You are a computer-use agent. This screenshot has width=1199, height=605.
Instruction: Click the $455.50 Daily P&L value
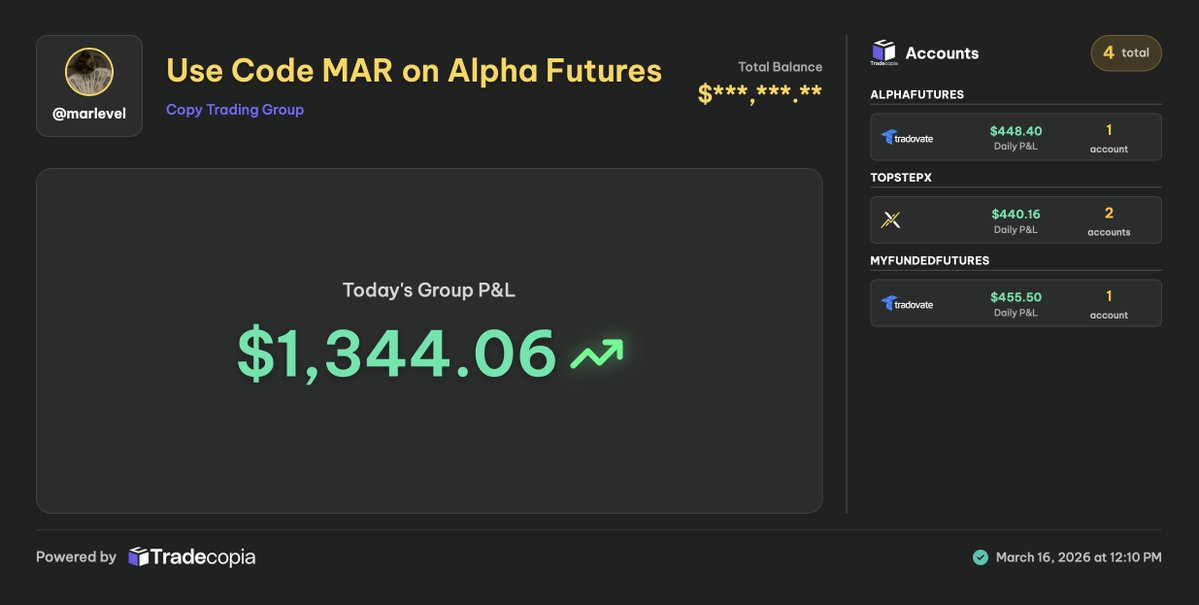tap(1015, 297)
